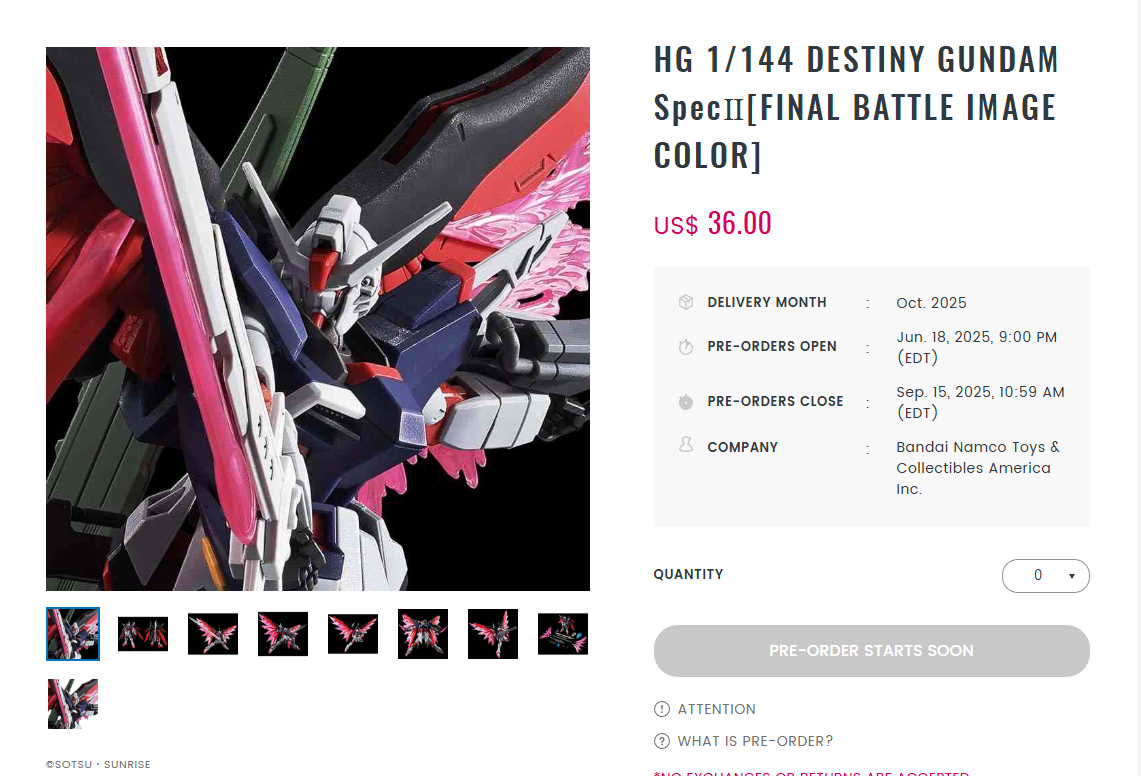
Task: Select the seventh thumbnail with sword pose
Action: [493, 634]
